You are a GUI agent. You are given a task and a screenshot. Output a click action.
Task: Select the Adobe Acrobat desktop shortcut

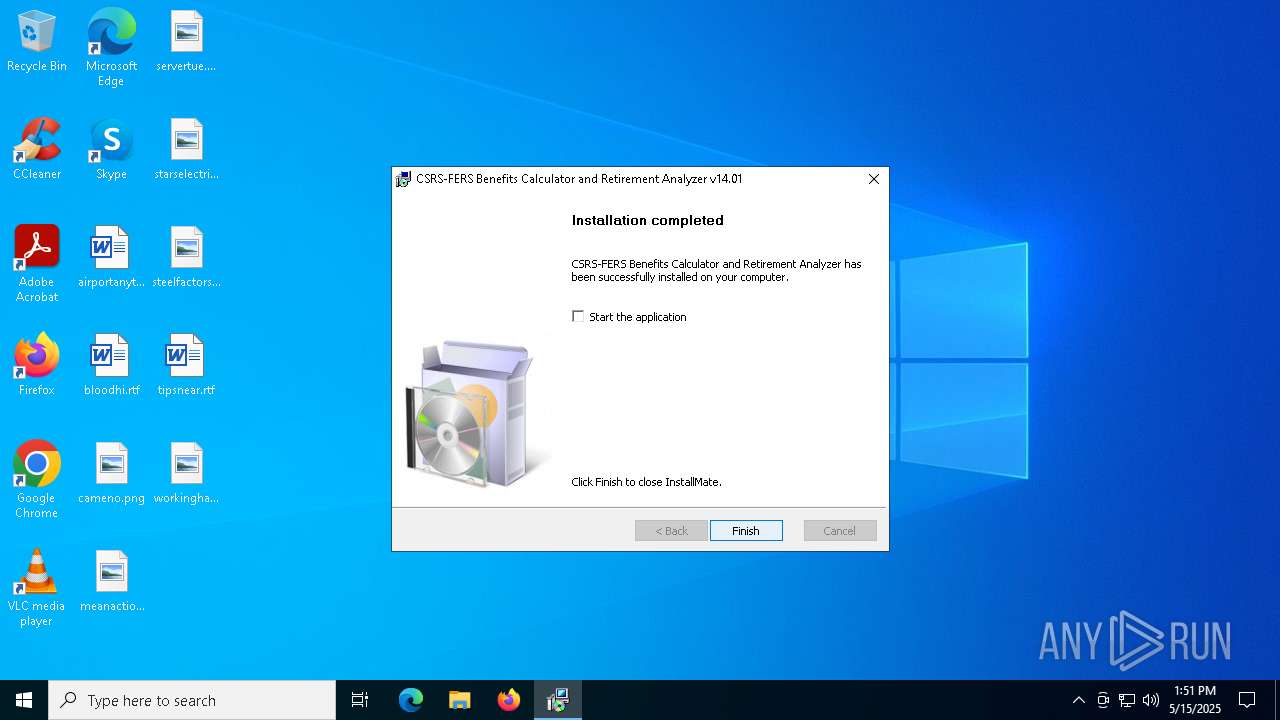click(x=37, y=264)
